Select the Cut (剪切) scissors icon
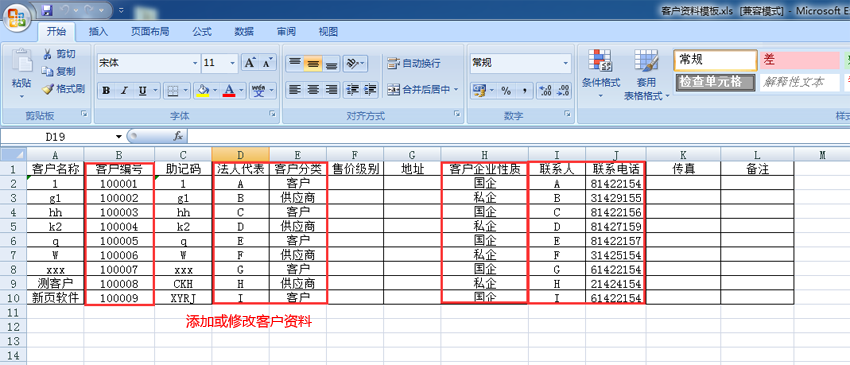This screenshot has width=850, height=365. (48, 54)
